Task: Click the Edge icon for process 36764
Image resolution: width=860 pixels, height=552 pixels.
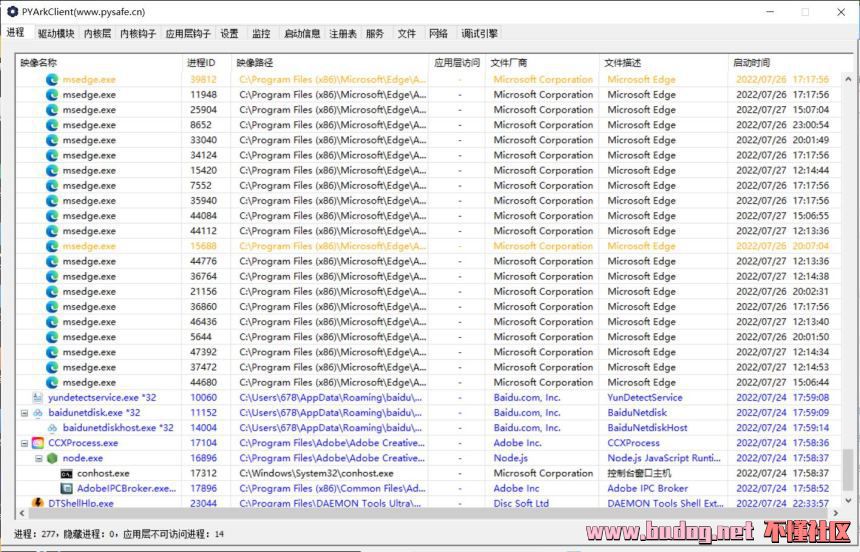Action: click(x=52, y=277)
